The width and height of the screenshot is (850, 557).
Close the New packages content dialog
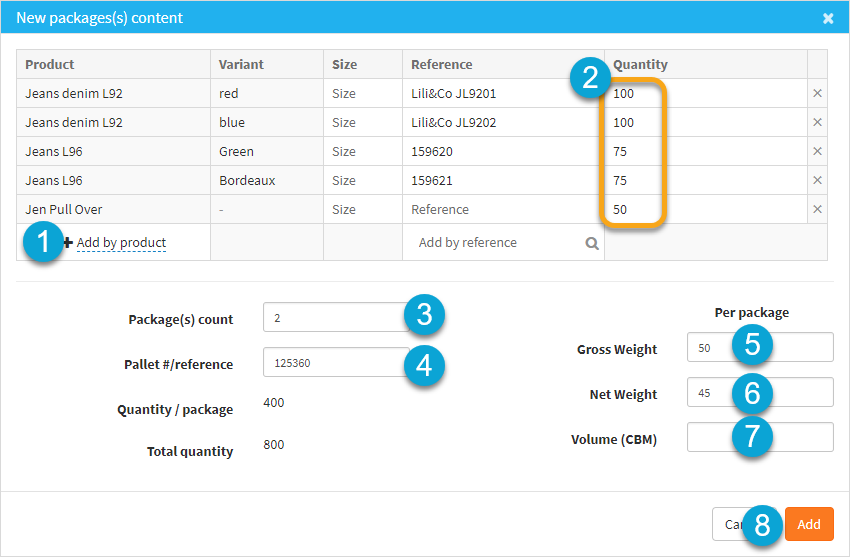[x=828, y=18]
